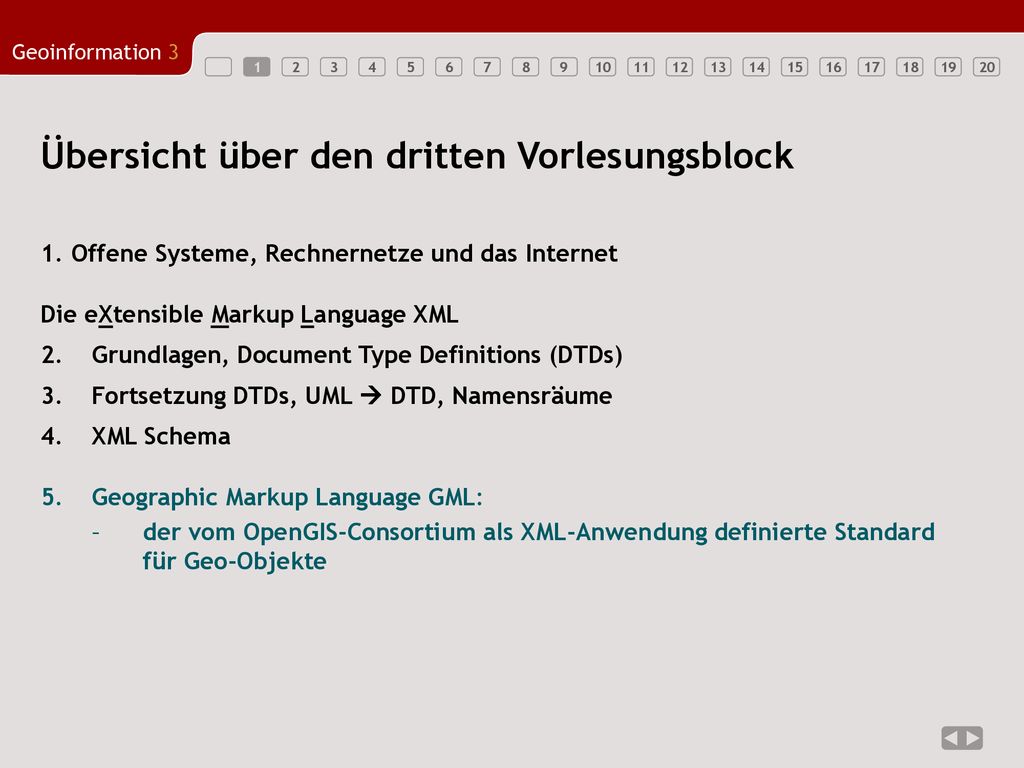The image size is (1024, 768).
Task: Jump to slide 16
Action: click(x=833, y=67)
